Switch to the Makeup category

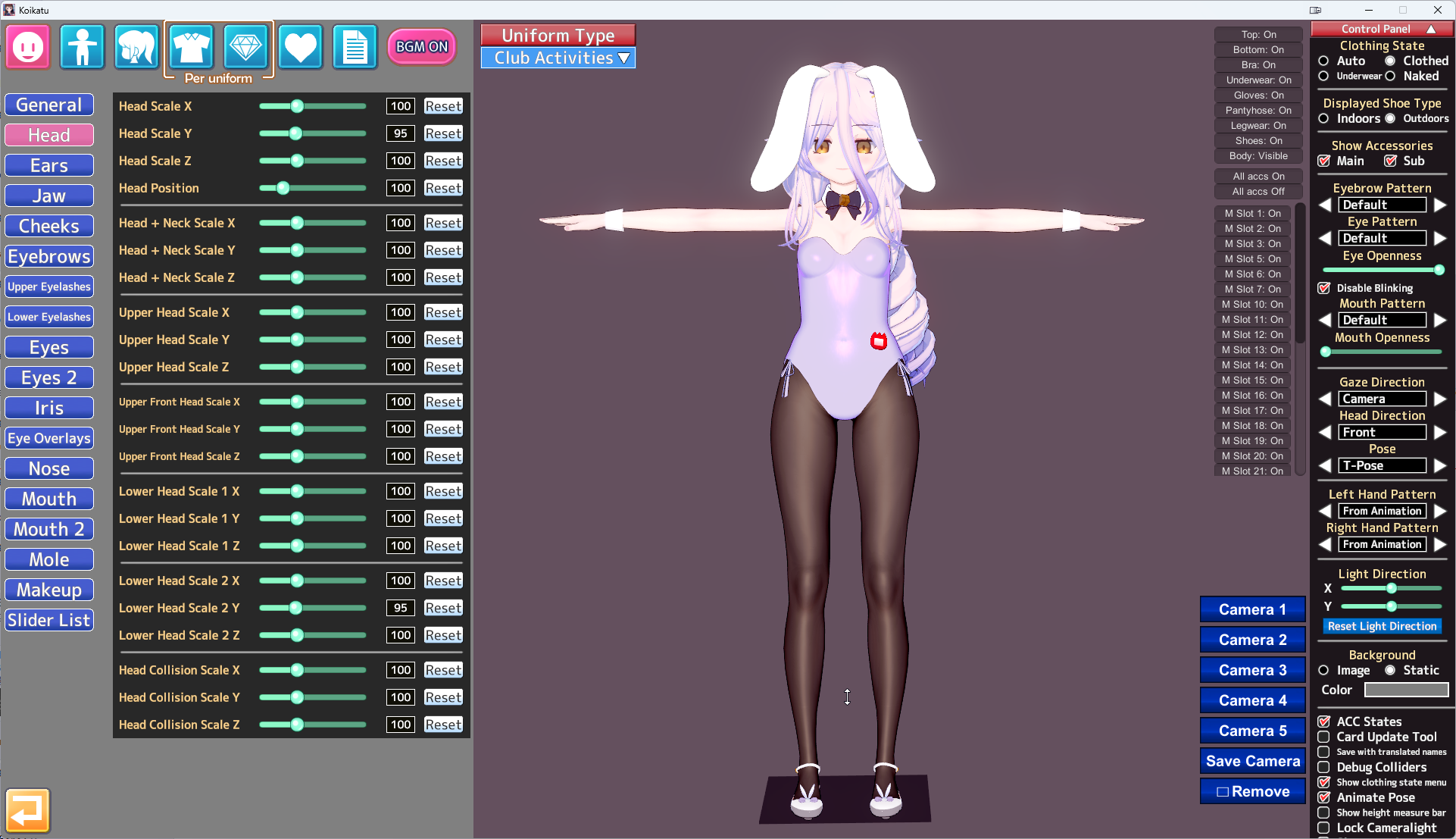click(49, 590)
